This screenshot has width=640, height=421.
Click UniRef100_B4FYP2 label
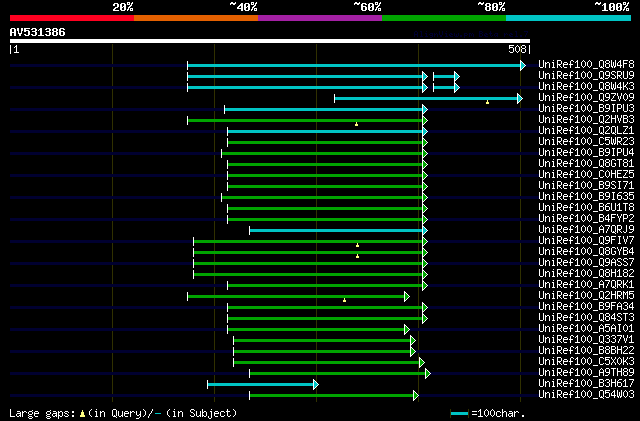(x=586, y=219)
